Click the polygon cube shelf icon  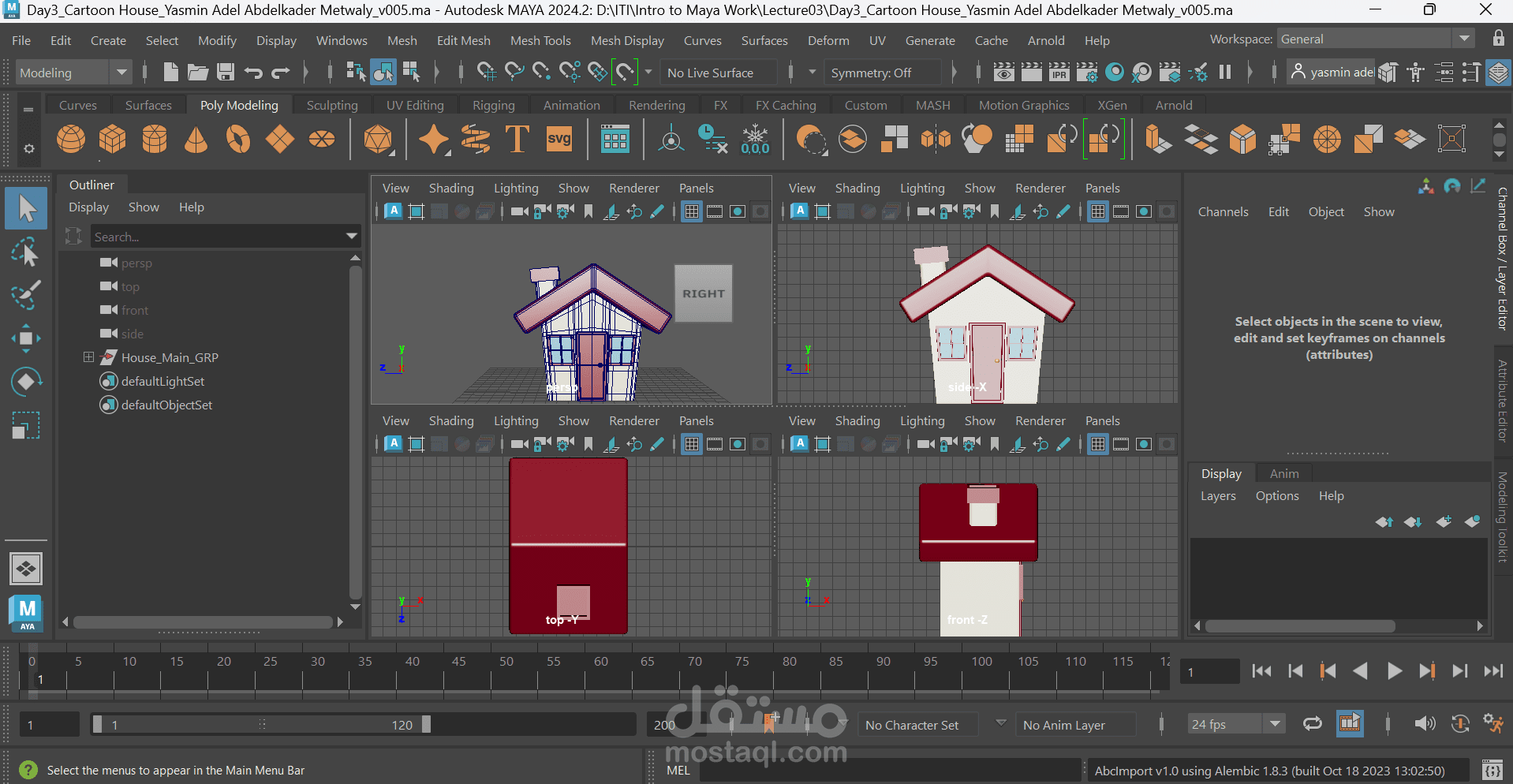pos(113,140)
